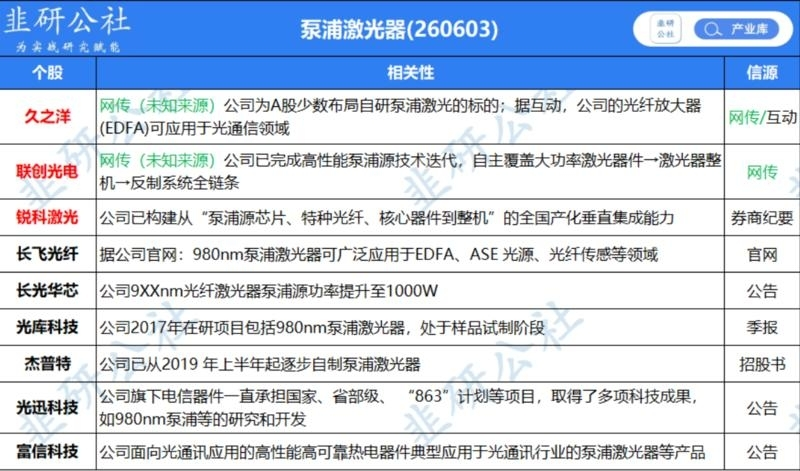The width and height of the screenshot is (800, 471).
Task: Click the 信源 column header
Action: (762, 72)
